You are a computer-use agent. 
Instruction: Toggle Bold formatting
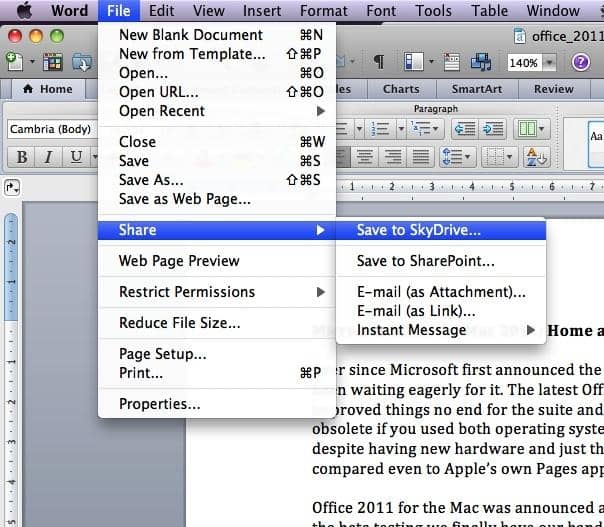pos(21,157)
